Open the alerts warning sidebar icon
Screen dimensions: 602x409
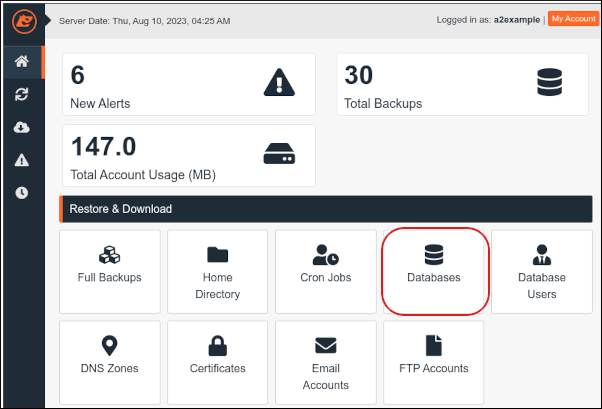[22, 160]
